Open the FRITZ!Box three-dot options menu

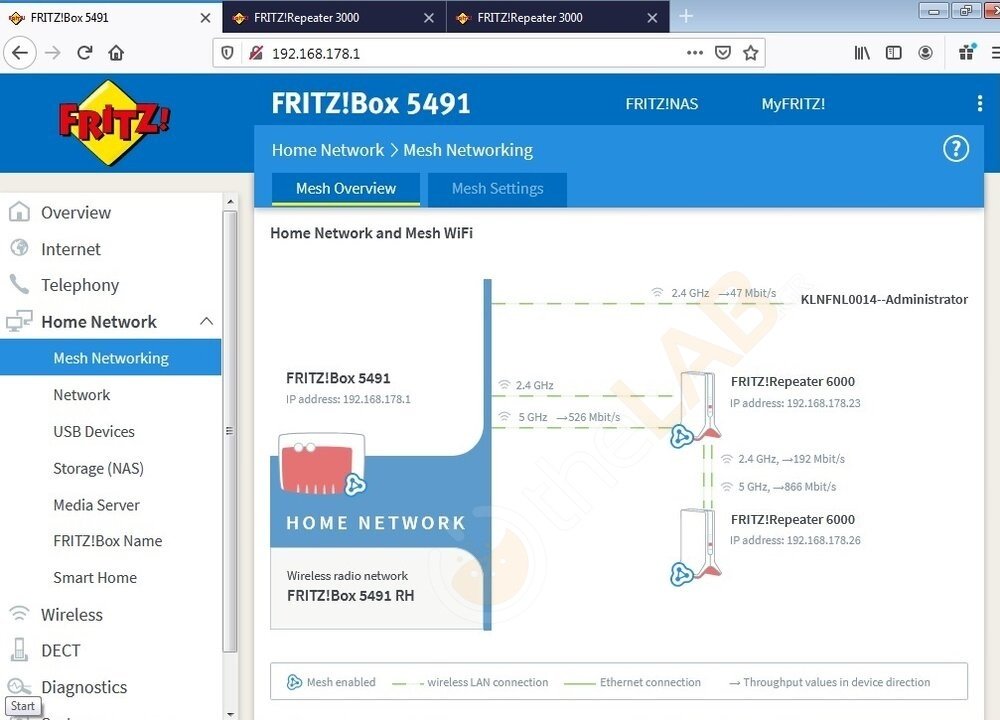[980, 103]
